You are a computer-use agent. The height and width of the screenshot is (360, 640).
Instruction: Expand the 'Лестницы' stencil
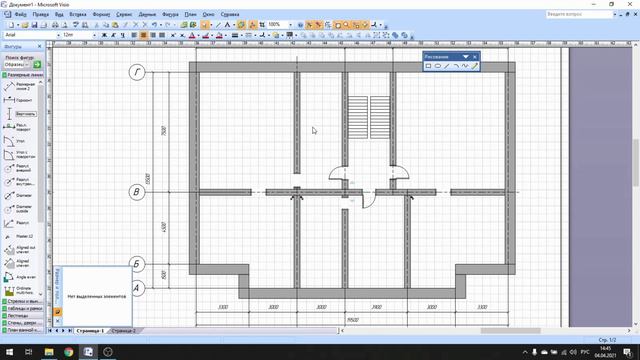click(22, 316)
